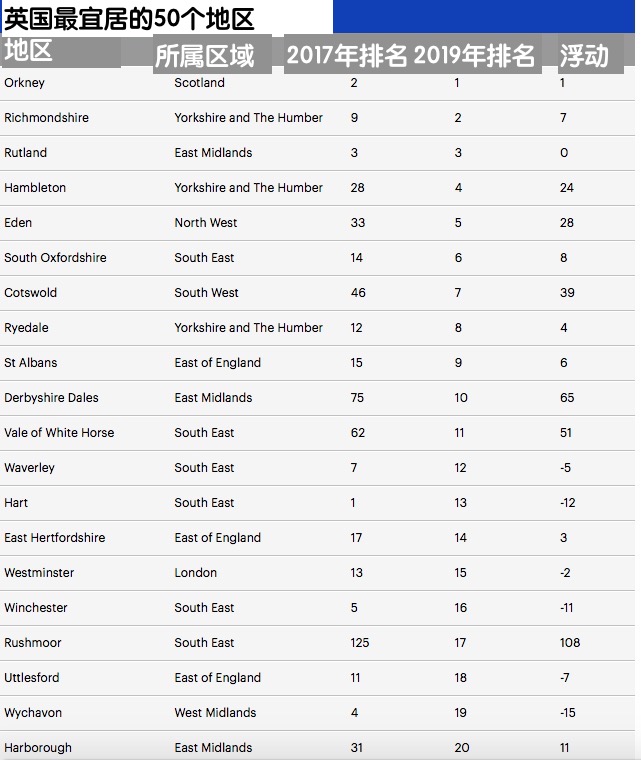The image size is (641, 760).
Task: Select the Orkney row name
Action: (24, 83)
